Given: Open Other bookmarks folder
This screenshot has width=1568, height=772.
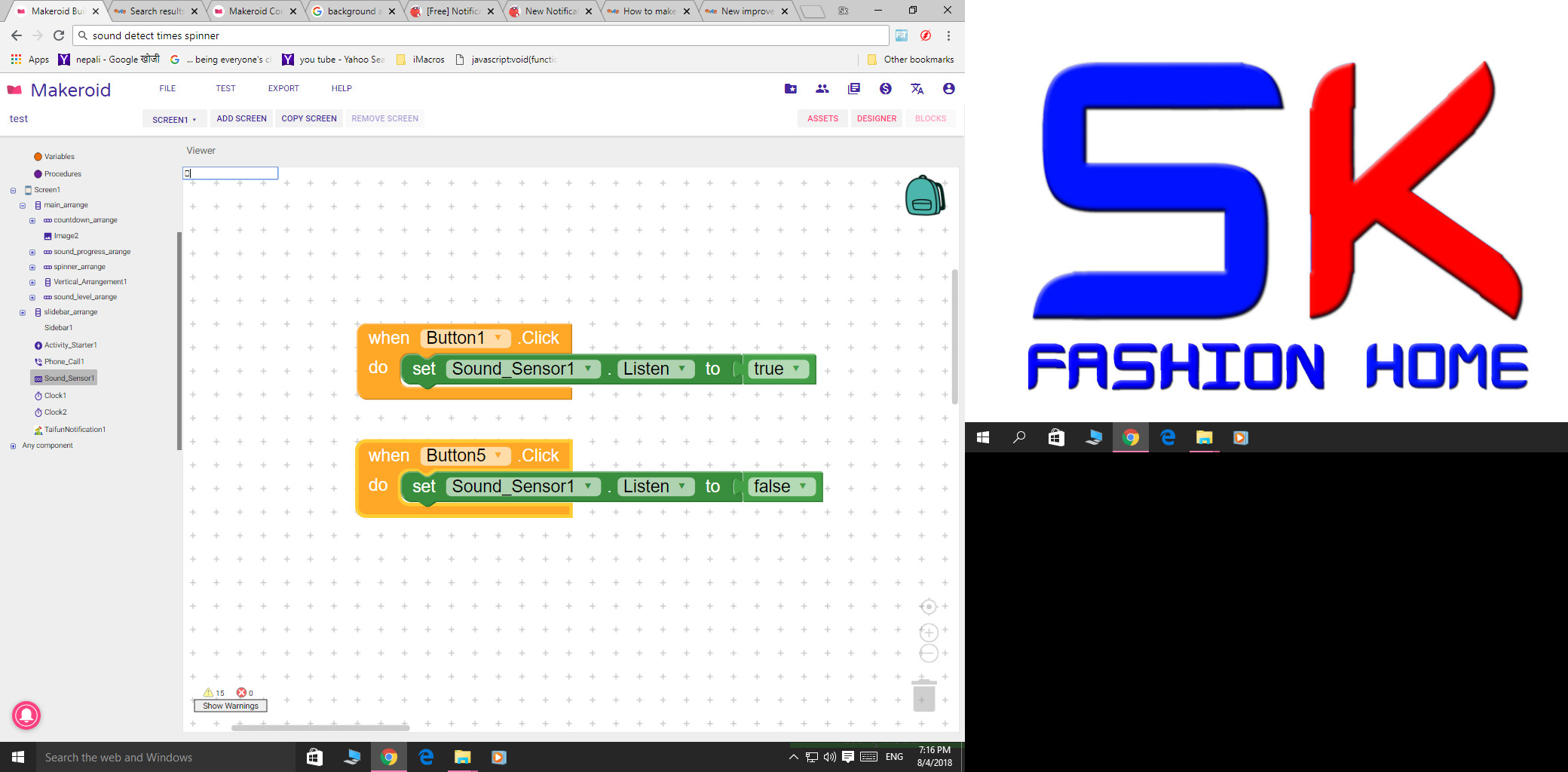Looking at the screenshot, I should pos(911,60).
